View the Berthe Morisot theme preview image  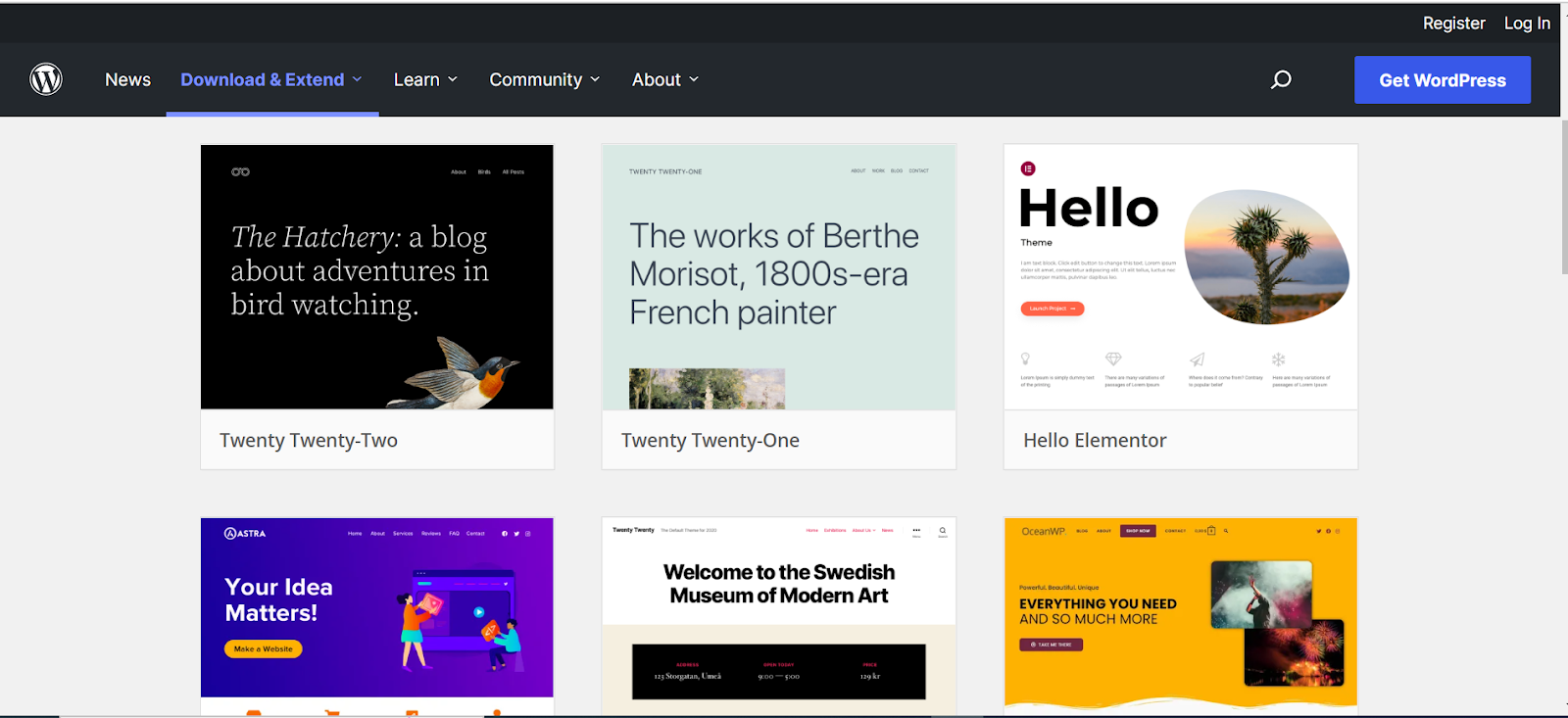click(779, 277)
